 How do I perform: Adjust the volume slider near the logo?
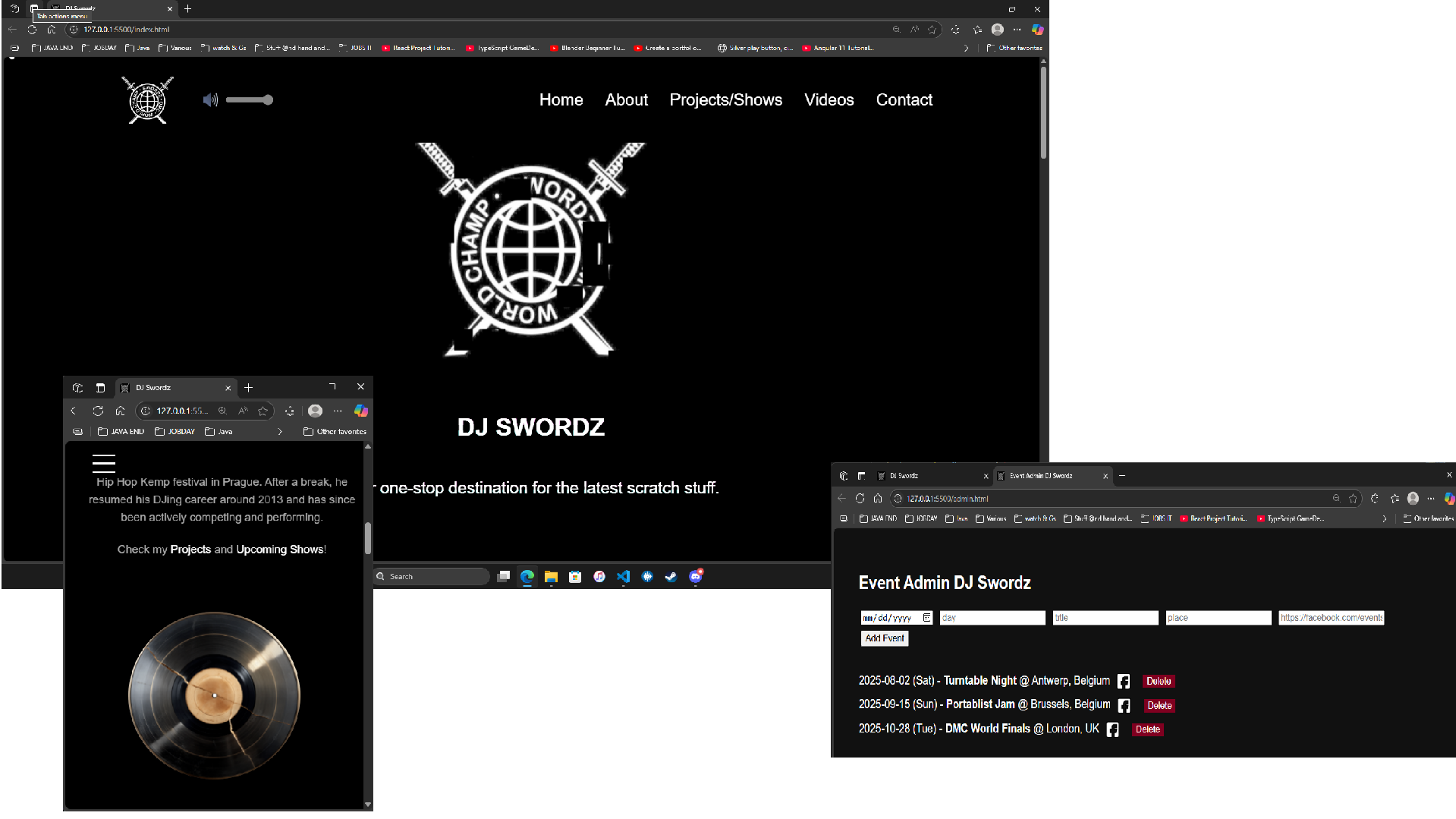coord(250,99)
